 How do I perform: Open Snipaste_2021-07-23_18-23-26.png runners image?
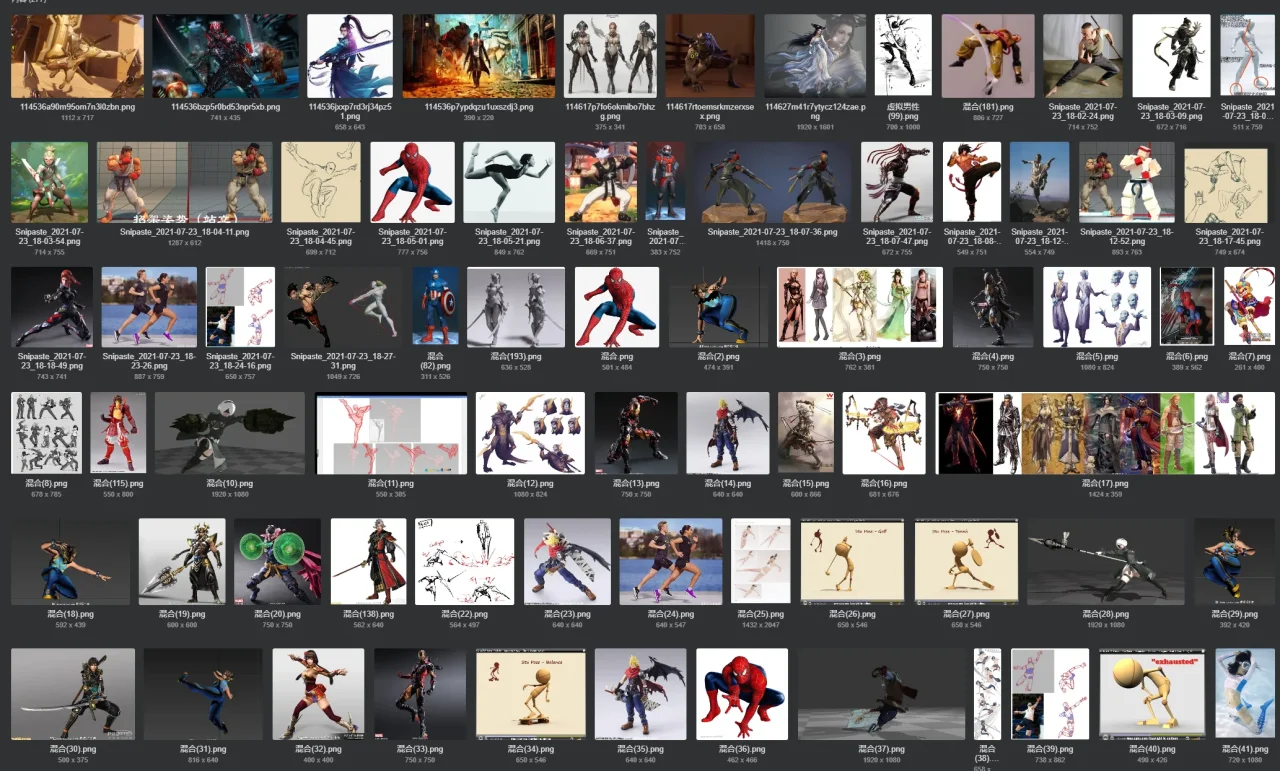pos(149,307)
